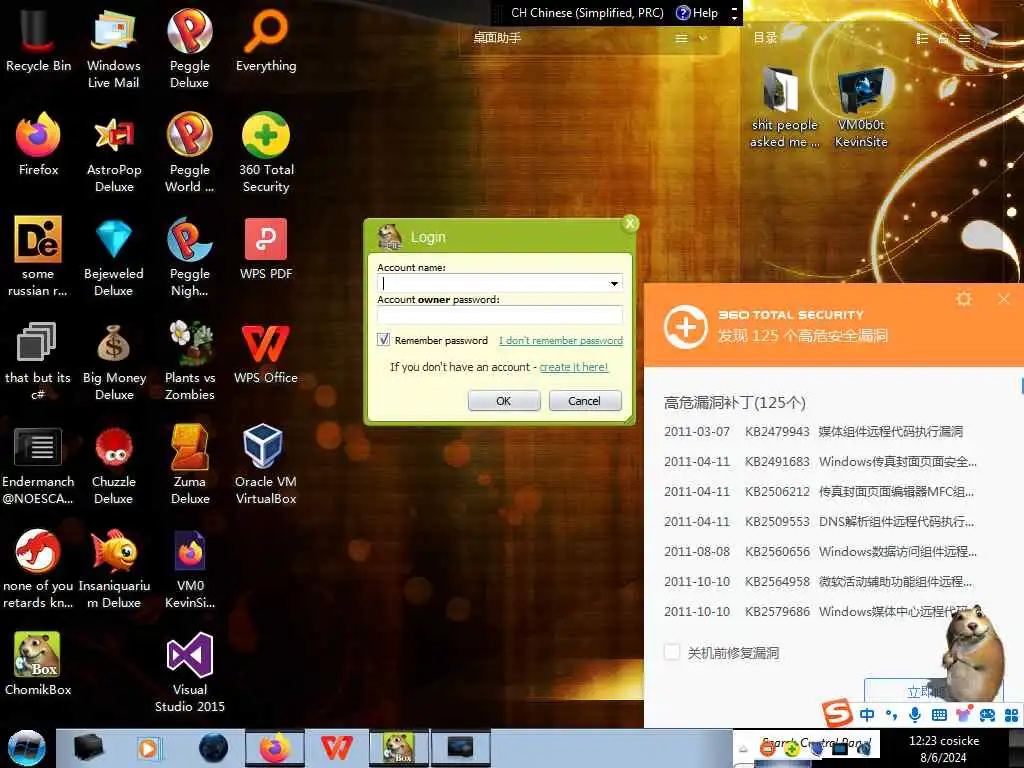Click CH Chinese language indicator
Image resolution: width=1024 pixels, height=768 pixels.
point(587,13)
